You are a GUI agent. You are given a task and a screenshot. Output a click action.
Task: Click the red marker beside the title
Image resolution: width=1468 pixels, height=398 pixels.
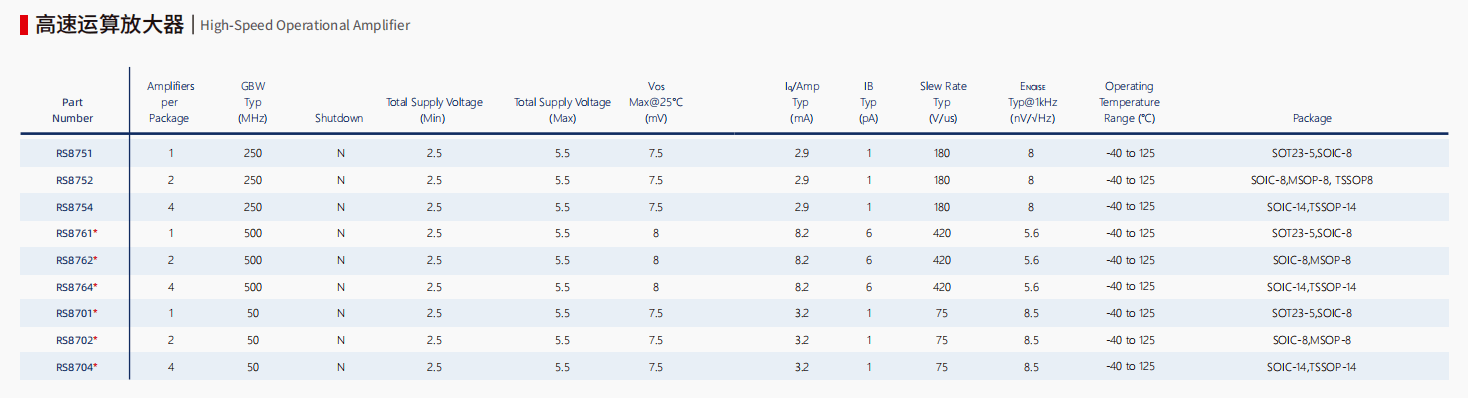[24, 25]
